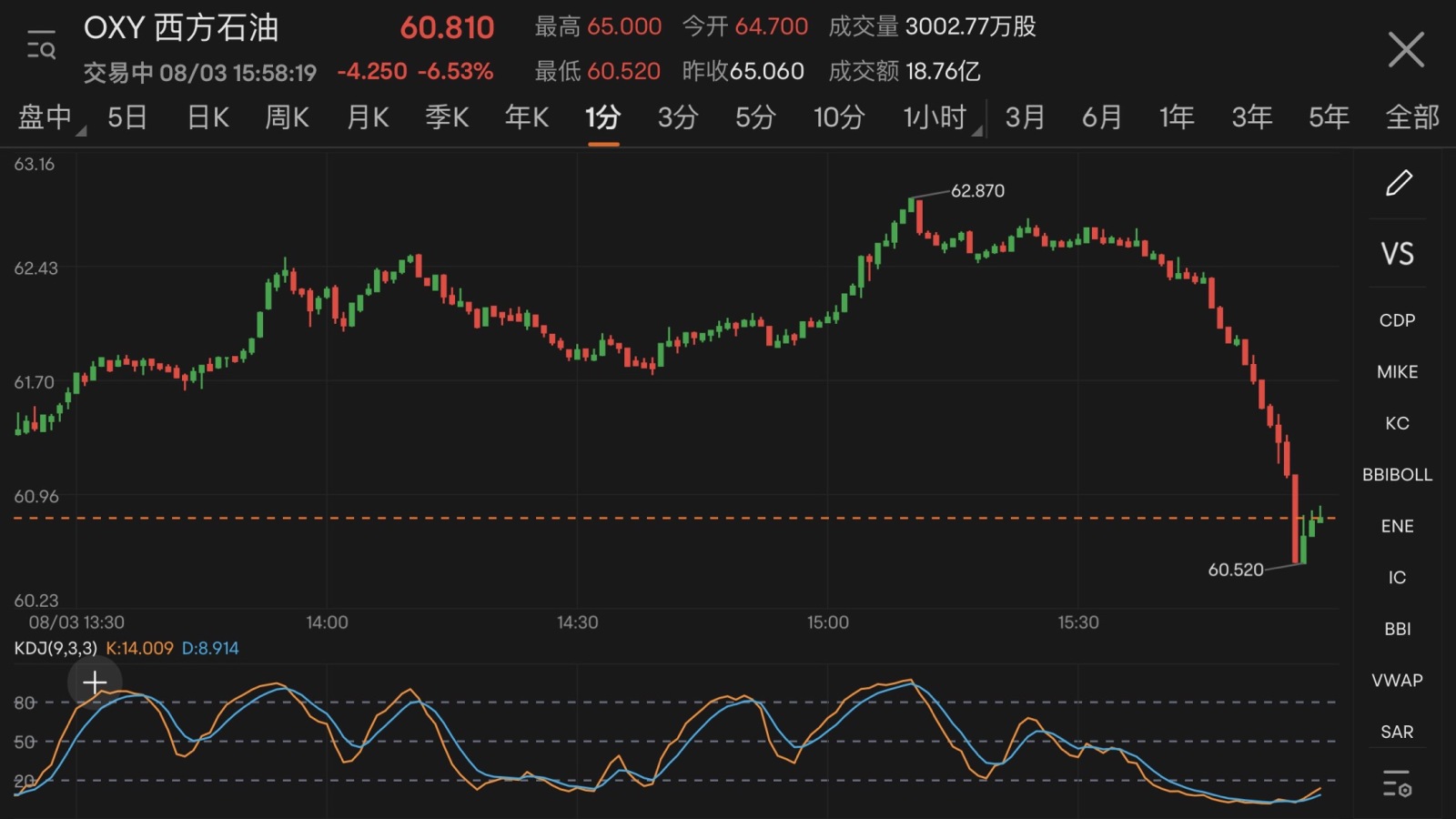Show the 1年 range

[x=1177, y=117]
